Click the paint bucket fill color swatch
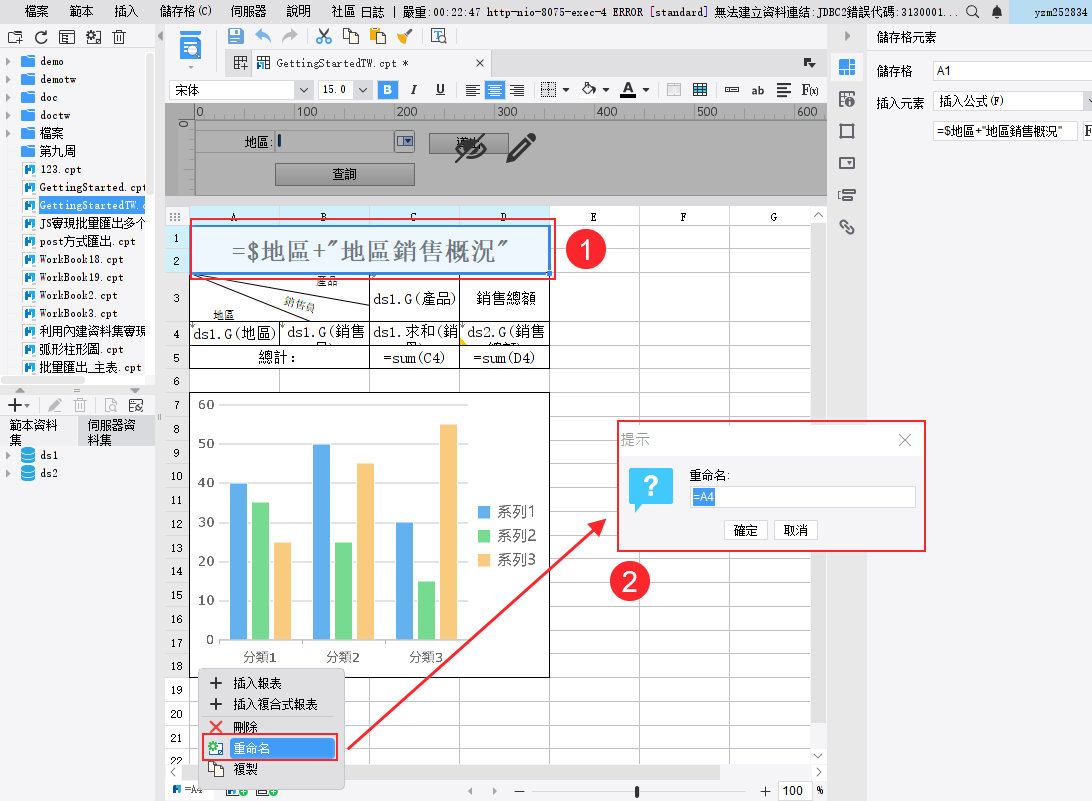The height and width of the screenshot is (801, 1092). (589, 89)
